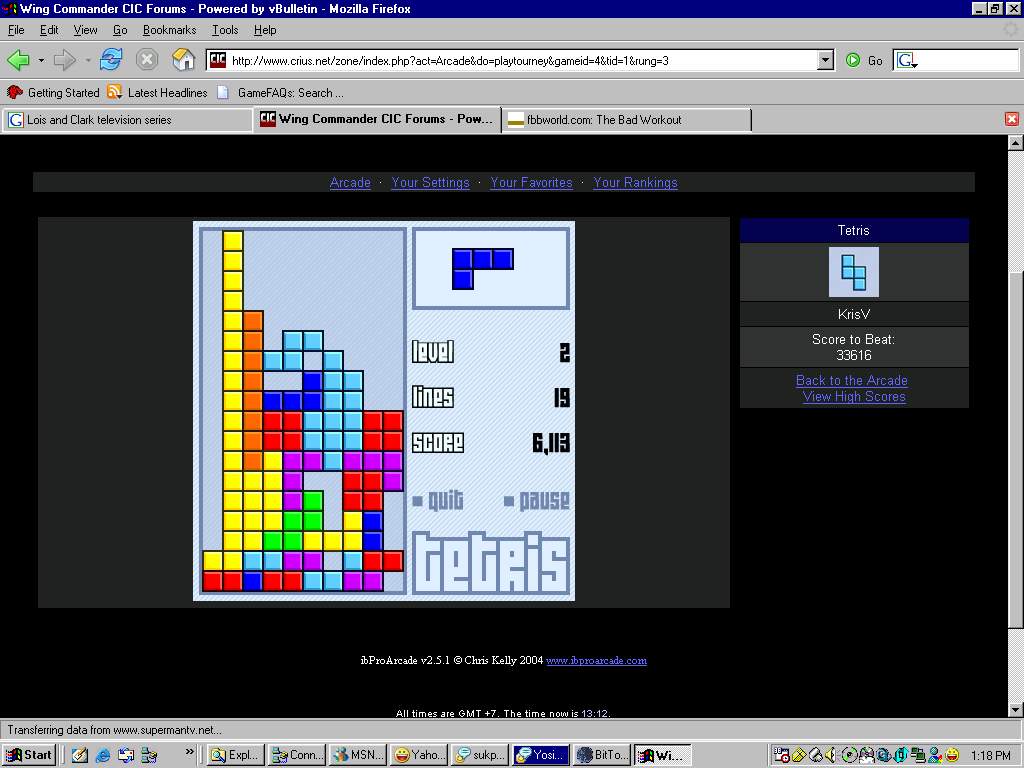
Task: Open the View menu
Action: (x=85, y=30)
